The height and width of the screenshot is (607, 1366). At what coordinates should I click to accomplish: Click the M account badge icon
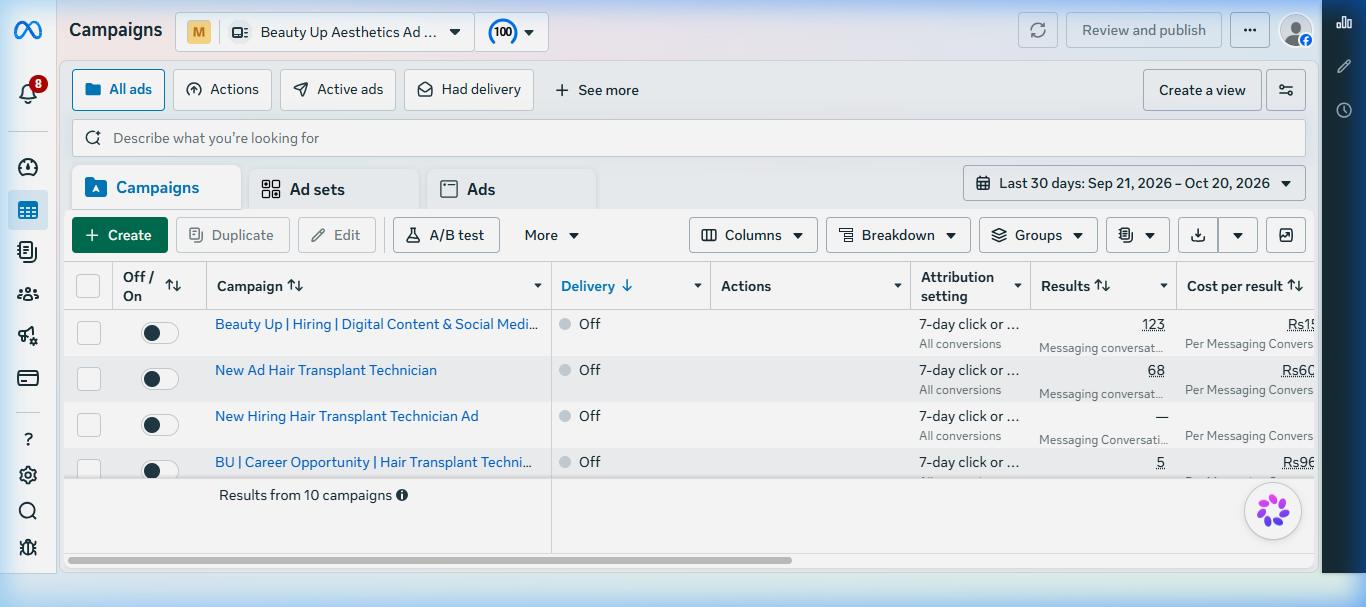(199, 32)
